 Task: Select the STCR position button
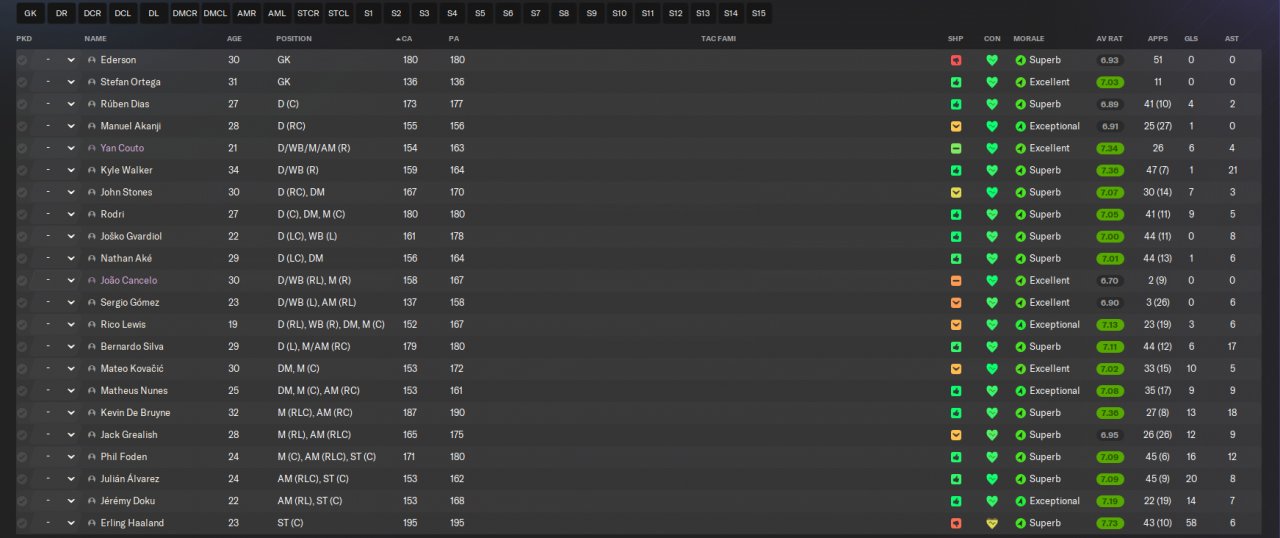point(308,13)
